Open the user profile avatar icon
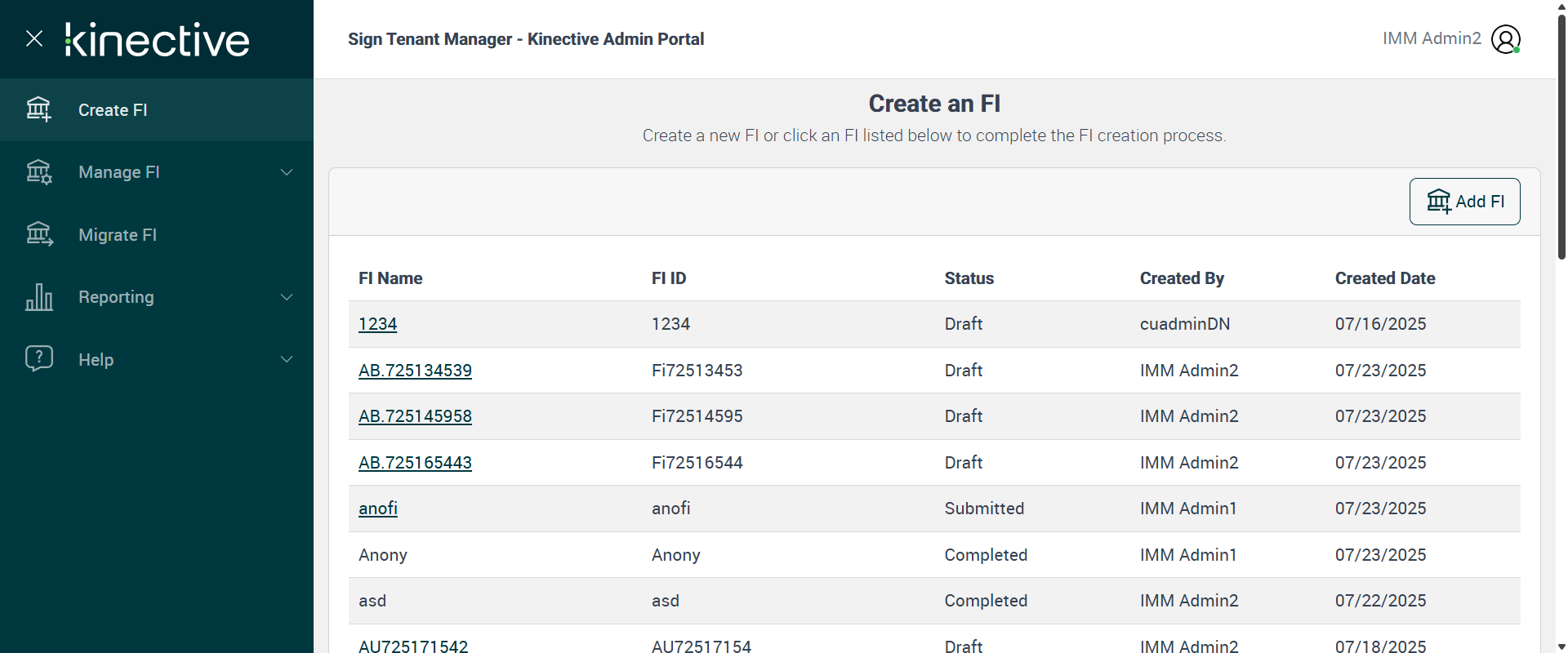Screen dimensions: 1568x653 pos(1505,39)
